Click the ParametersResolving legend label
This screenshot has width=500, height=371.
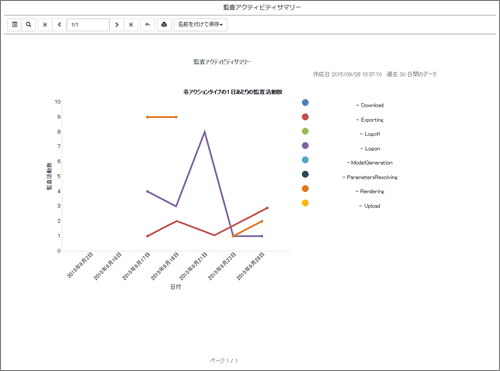tap(370, 177)
